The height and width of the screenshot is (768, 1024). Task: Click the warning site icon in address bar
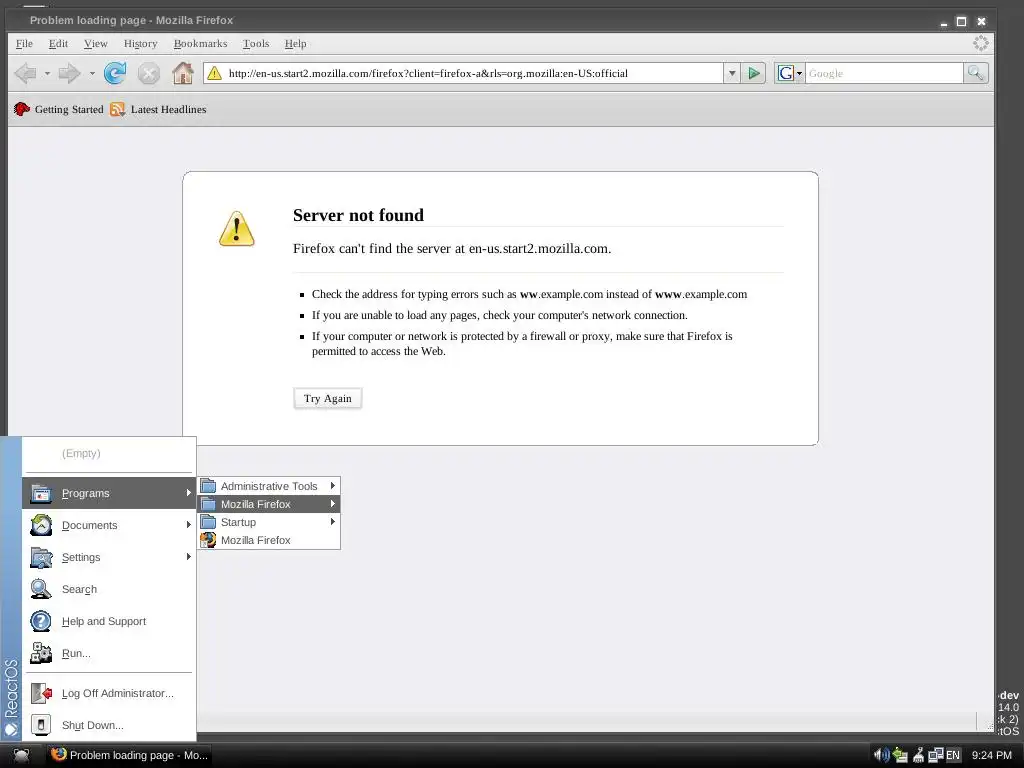214,73
